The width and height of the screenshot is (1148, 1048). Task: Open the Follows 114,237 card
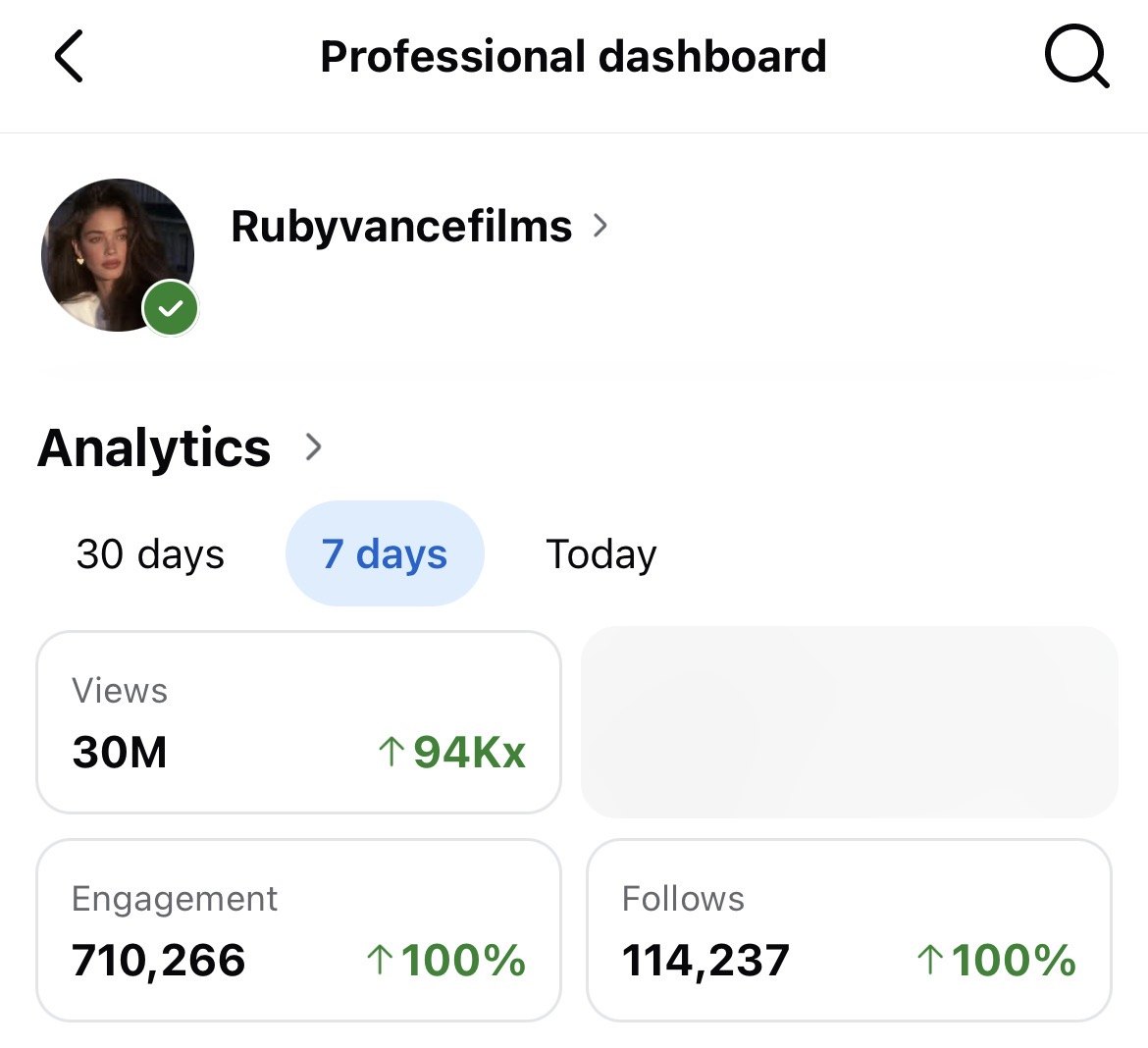(850, 930)
